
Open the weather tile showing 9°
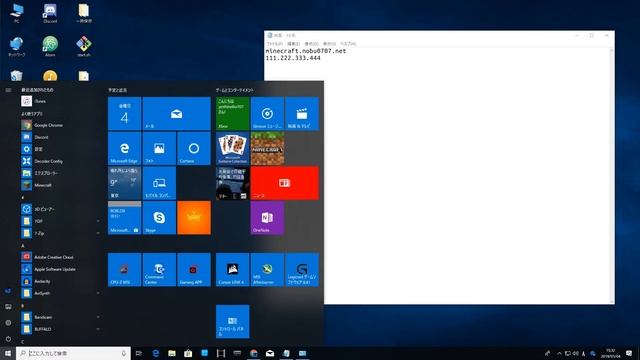124,183
